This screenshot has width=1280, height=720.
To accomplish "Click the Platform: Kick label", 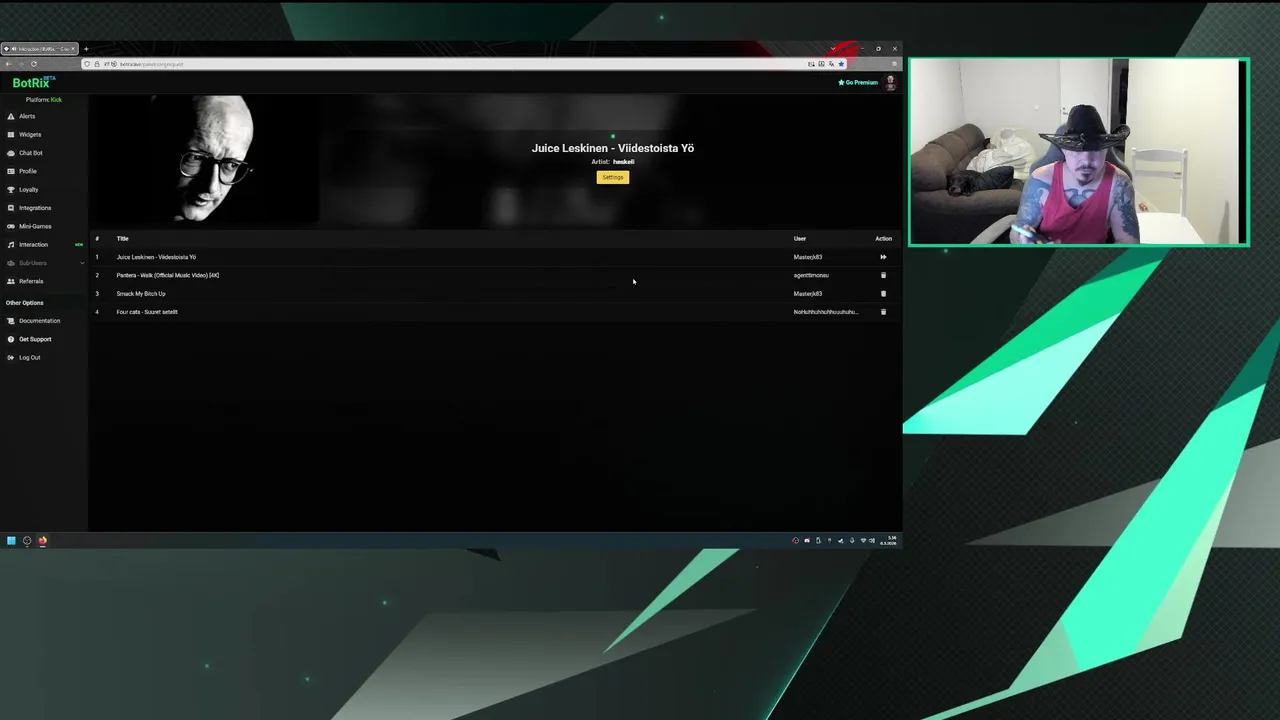I will [44, 100].
